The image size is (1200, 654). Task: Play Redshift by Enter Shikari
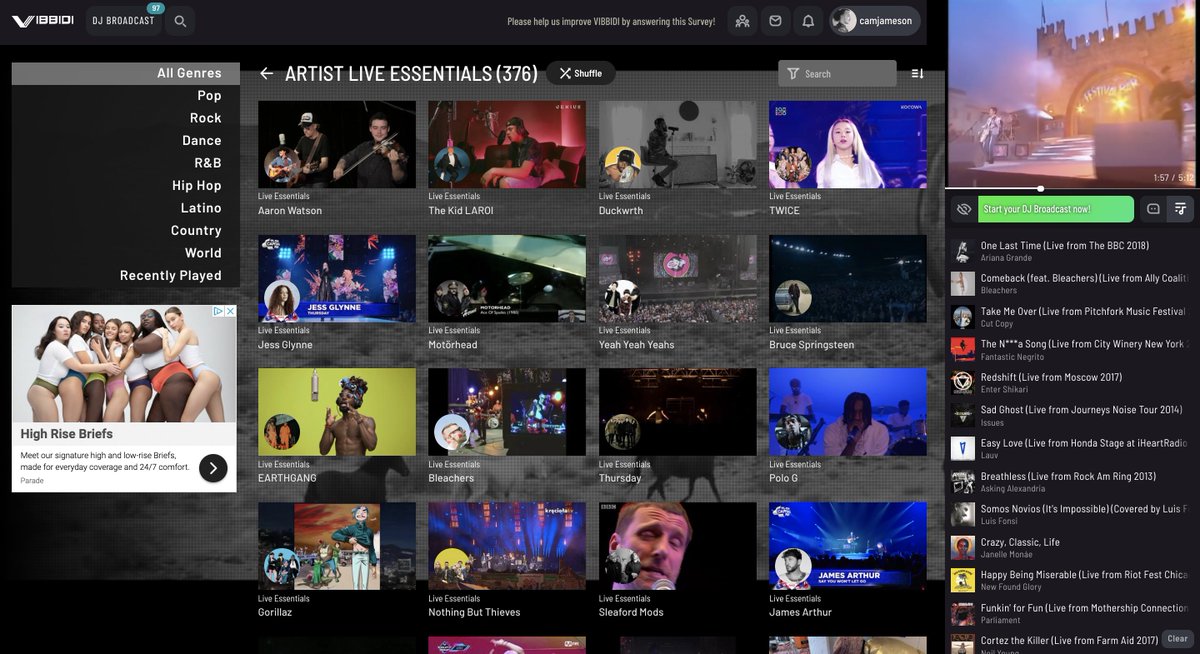(1072, 383)
